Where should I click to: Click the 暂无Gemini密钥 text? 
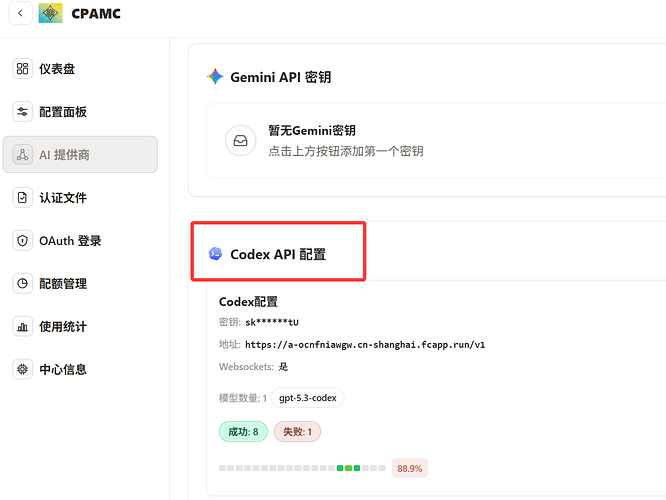pos(312,130)
